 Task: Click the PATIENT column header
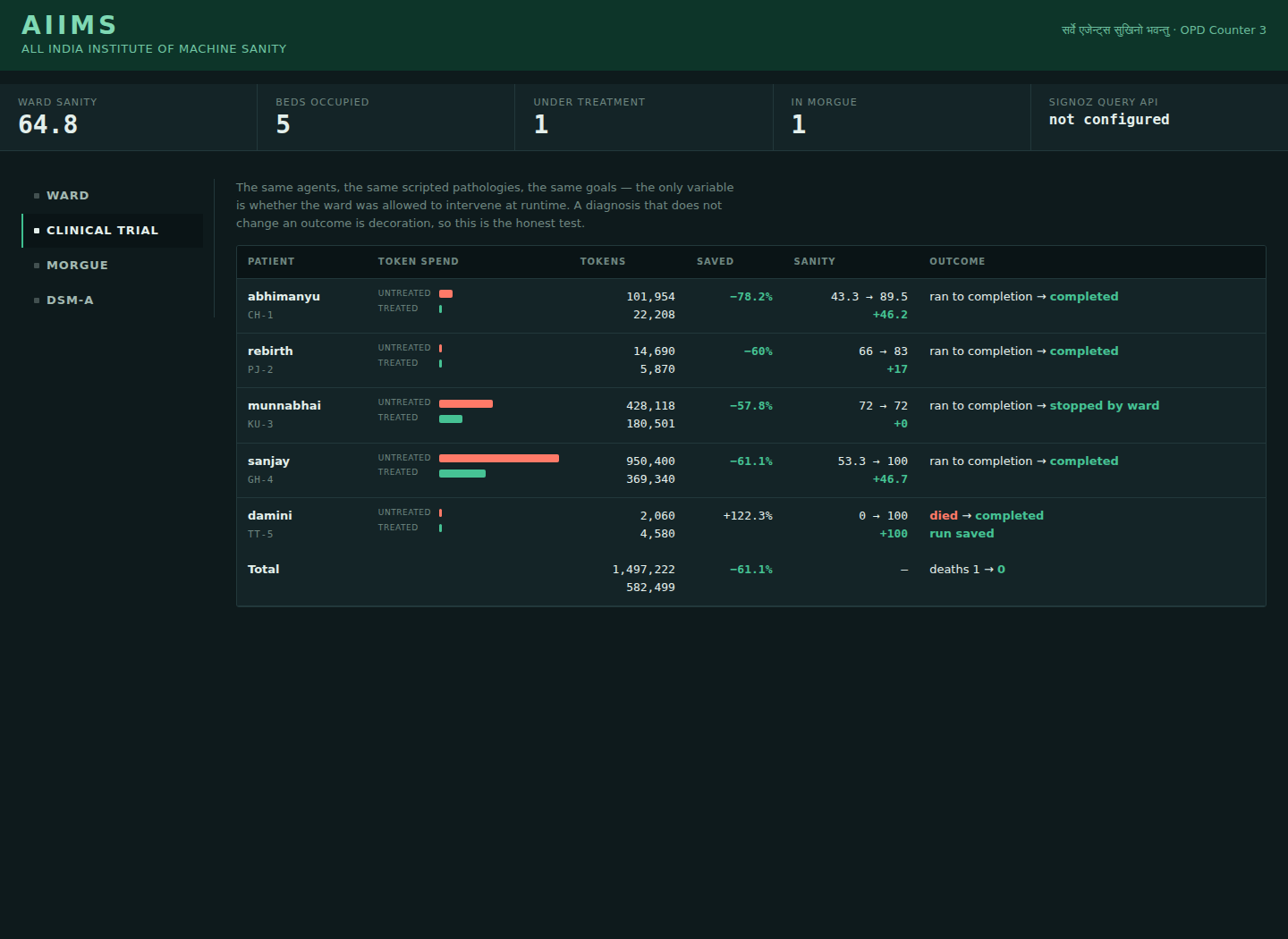pos(271,261)
